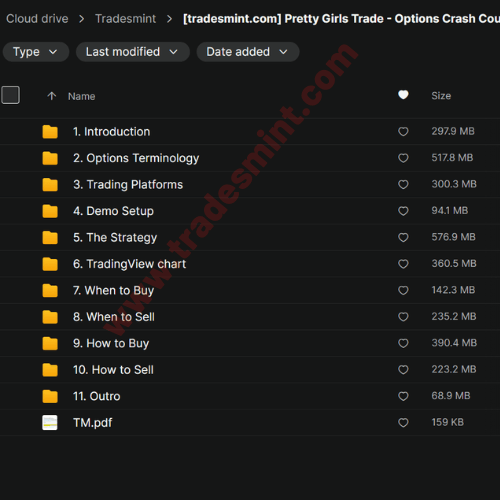The width and height of the screenshot is (500, 500).
Task: Sort by the Size column header
Action: (441, 96)
